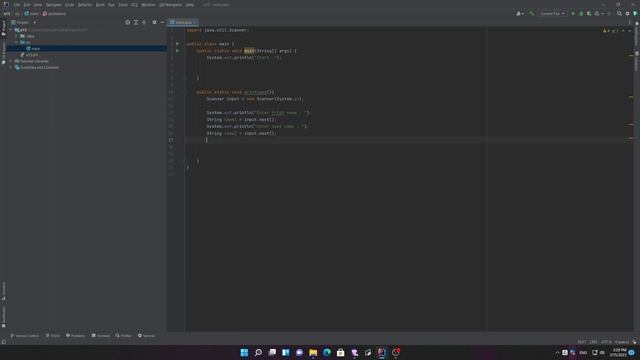Image resolution: width=640 pixels, height=360 pixels.
Task: Click the Expand All icon in Project panel
Action: pos(136,22)
